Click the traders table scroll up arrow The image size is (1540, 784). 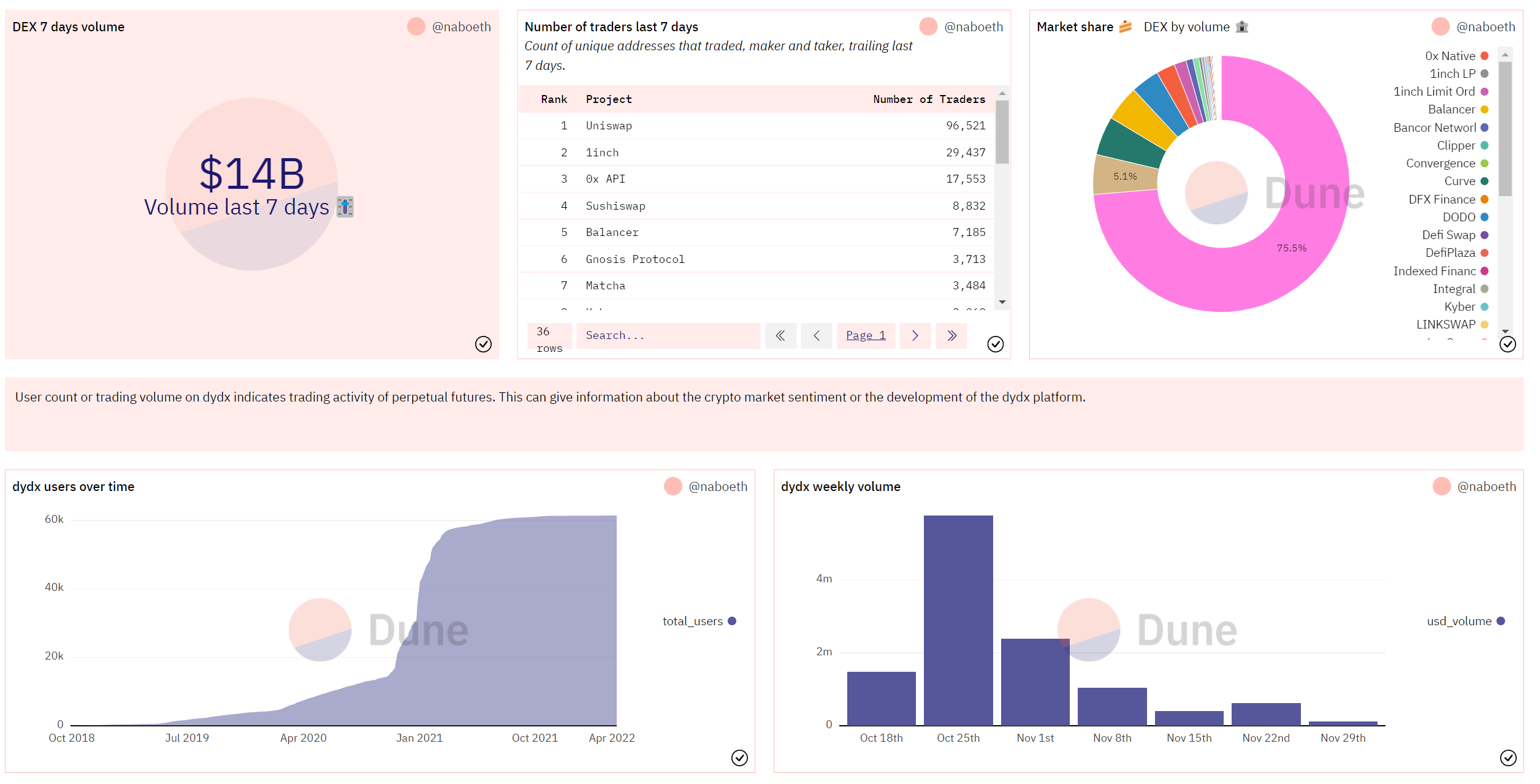[x=1002, y=93]
